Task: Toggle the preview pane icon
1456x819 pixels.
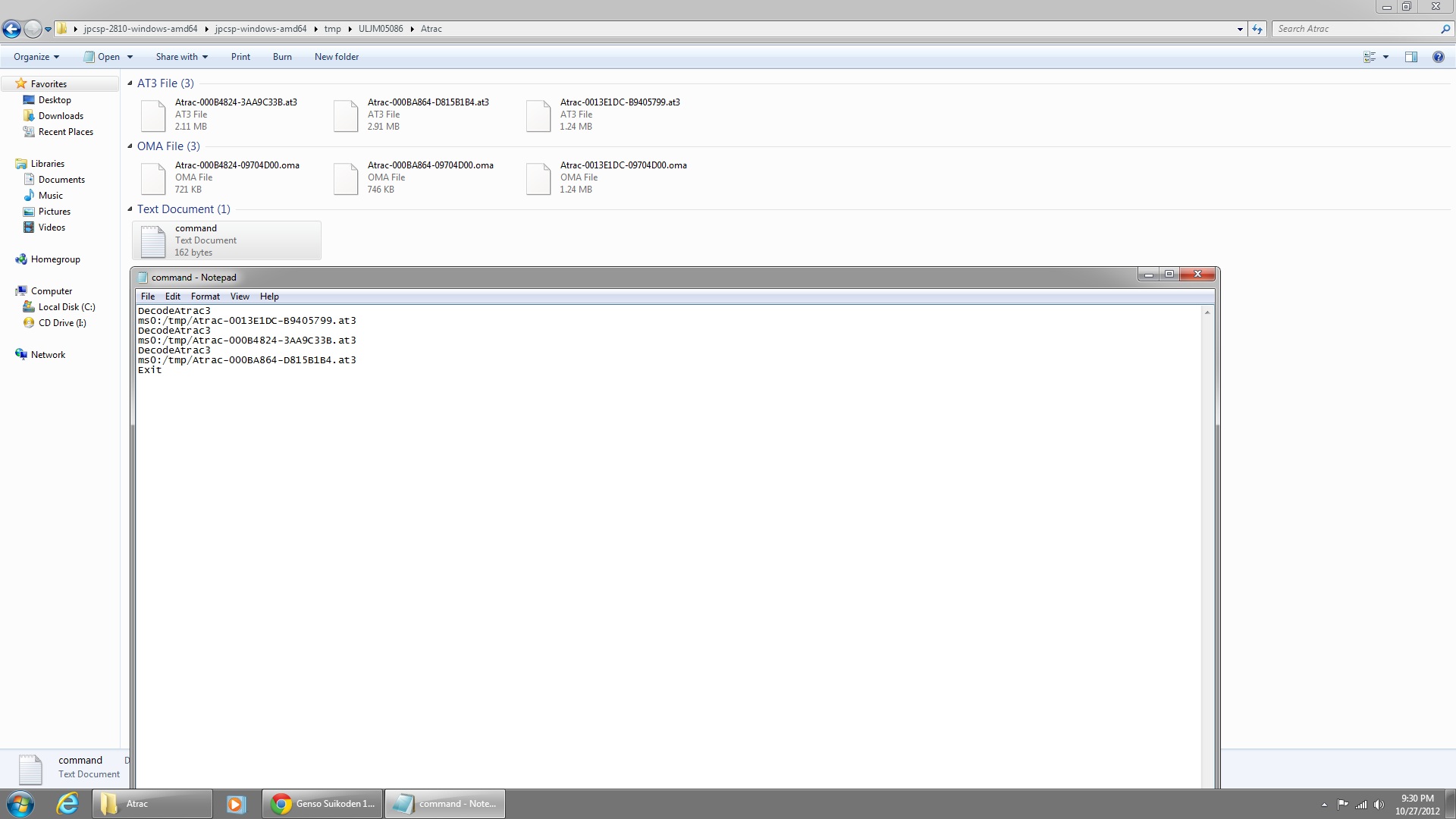Action: (x=1410, y=57)
